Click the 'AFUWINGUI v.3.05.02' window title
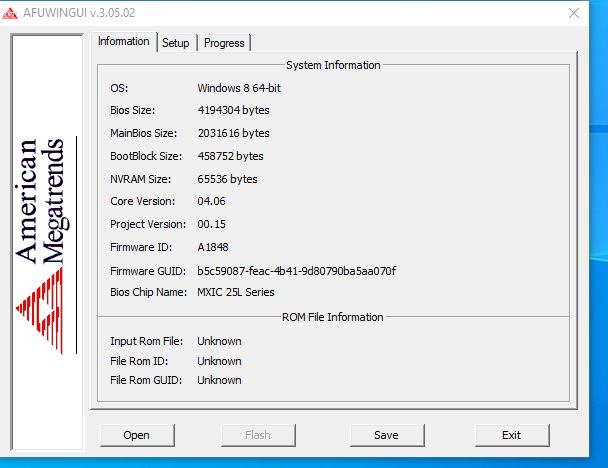The width and height of the screenshot is (608, 468). pos(79,13)
